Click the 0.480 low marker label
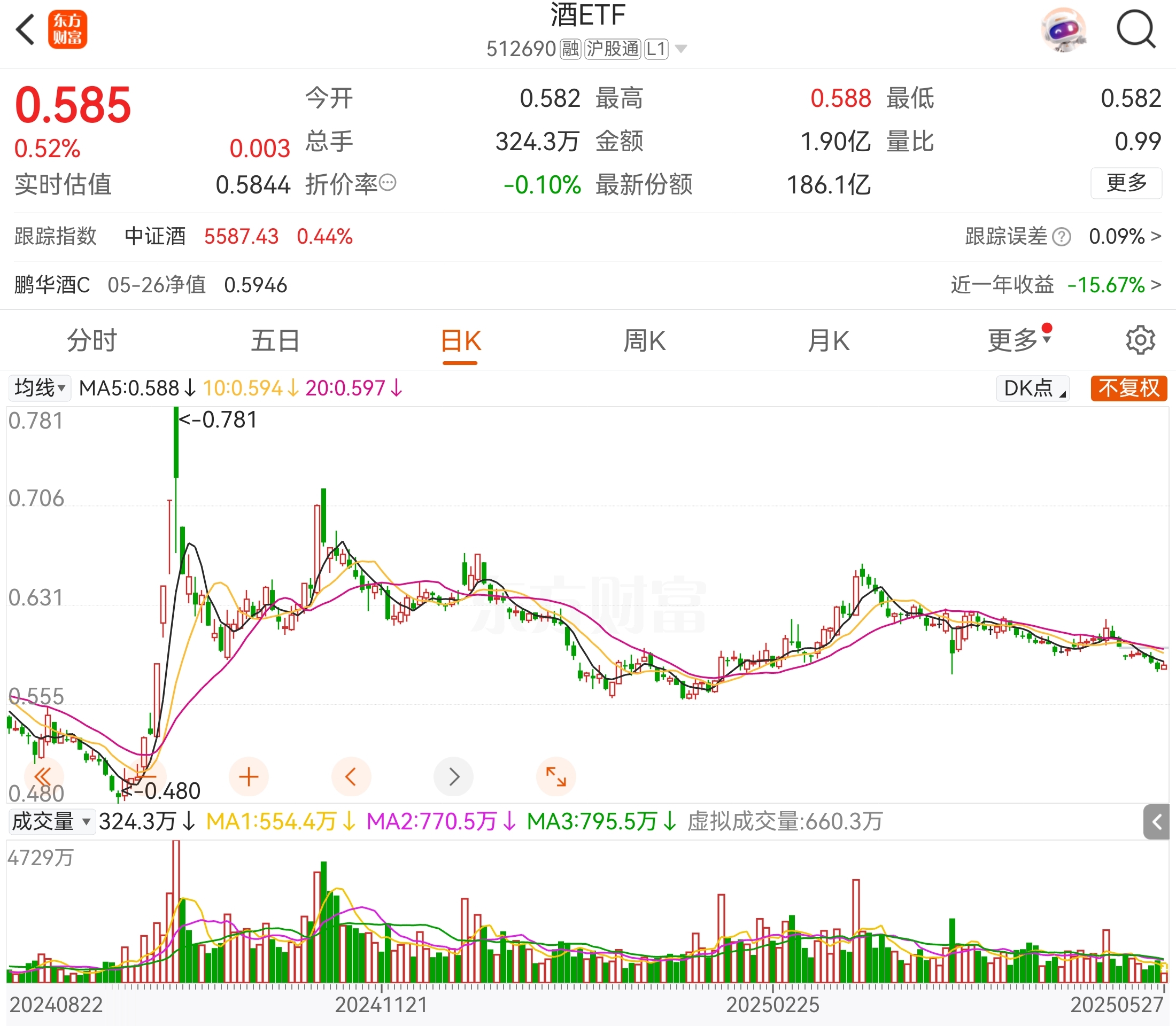Screen dimensions: 1176x1026 click(161, 791)
